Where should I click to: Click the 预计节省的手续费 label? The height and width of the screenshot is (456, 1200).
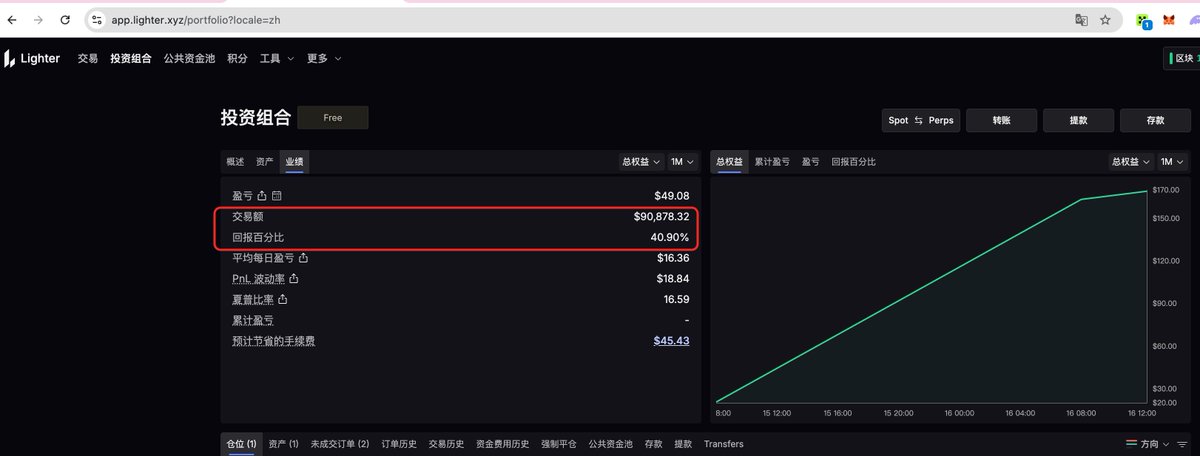point(274,341)
